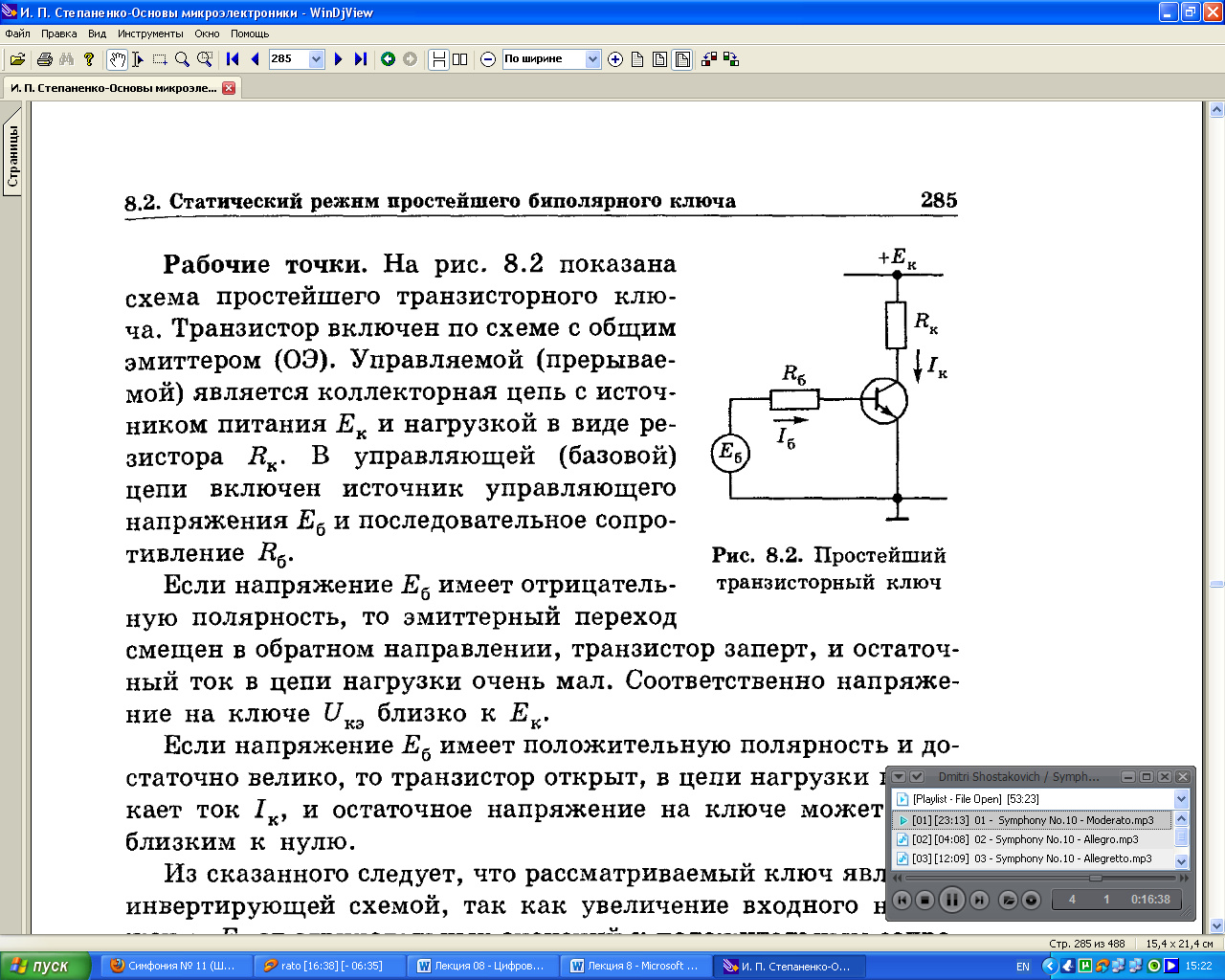The height and width of the screenshot is (980, 1225).
Task: Expand the Playlist - File Open dropdown
Action: click(1181, 799)
